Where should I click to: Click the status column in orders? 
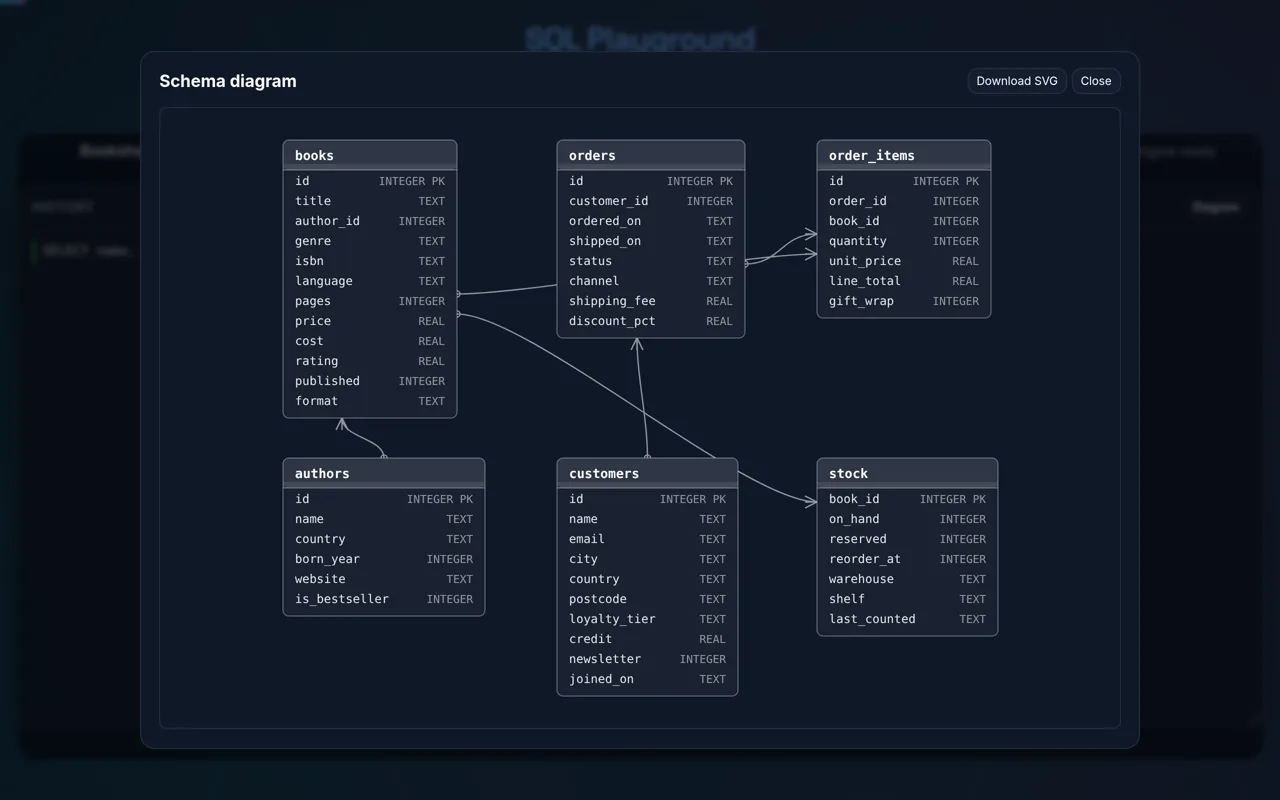(x=651, y=261)
